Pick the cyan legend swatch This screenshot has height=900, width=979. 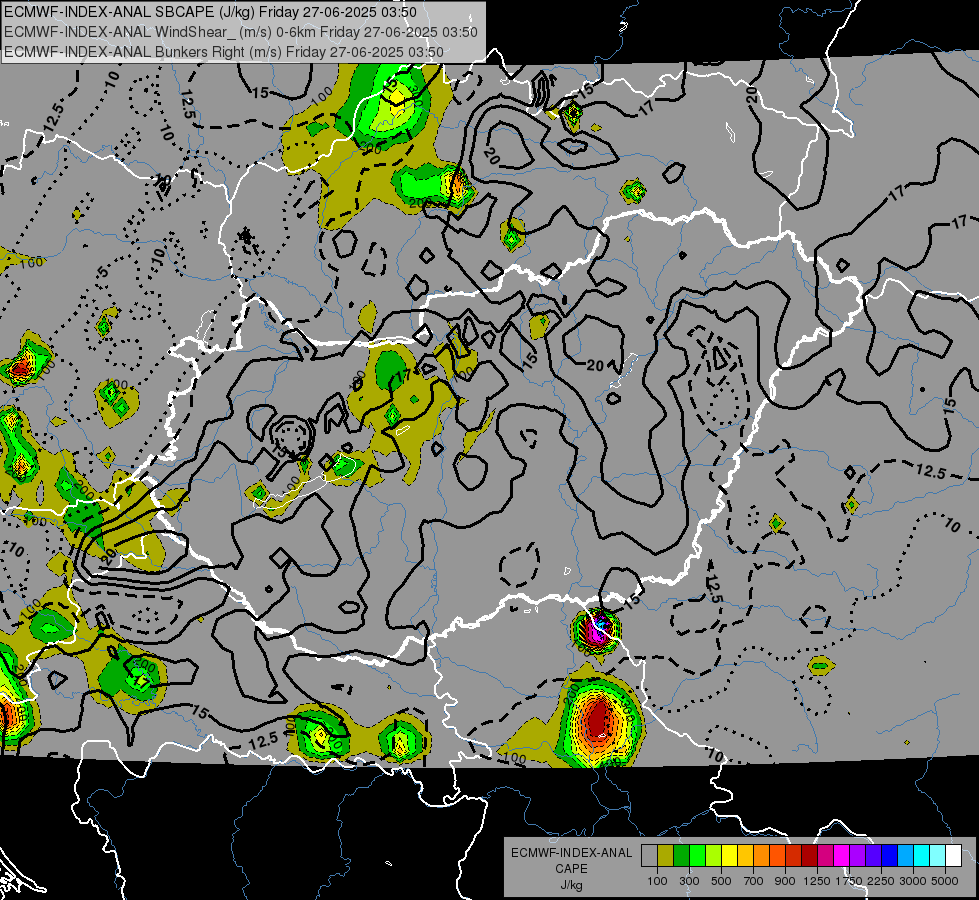click(922, 856)
